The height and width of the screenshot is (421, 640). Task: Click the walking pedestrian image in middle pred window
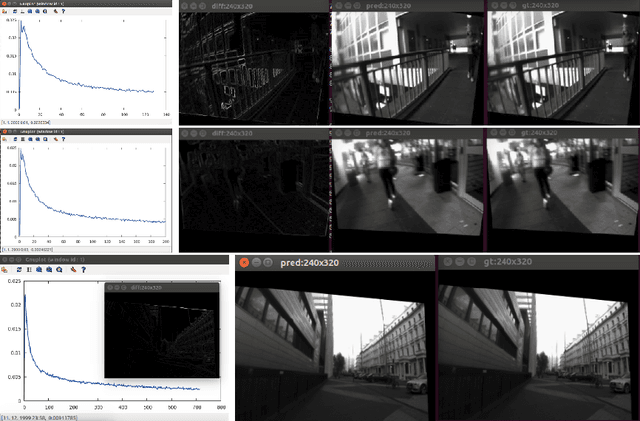(407, 194)
